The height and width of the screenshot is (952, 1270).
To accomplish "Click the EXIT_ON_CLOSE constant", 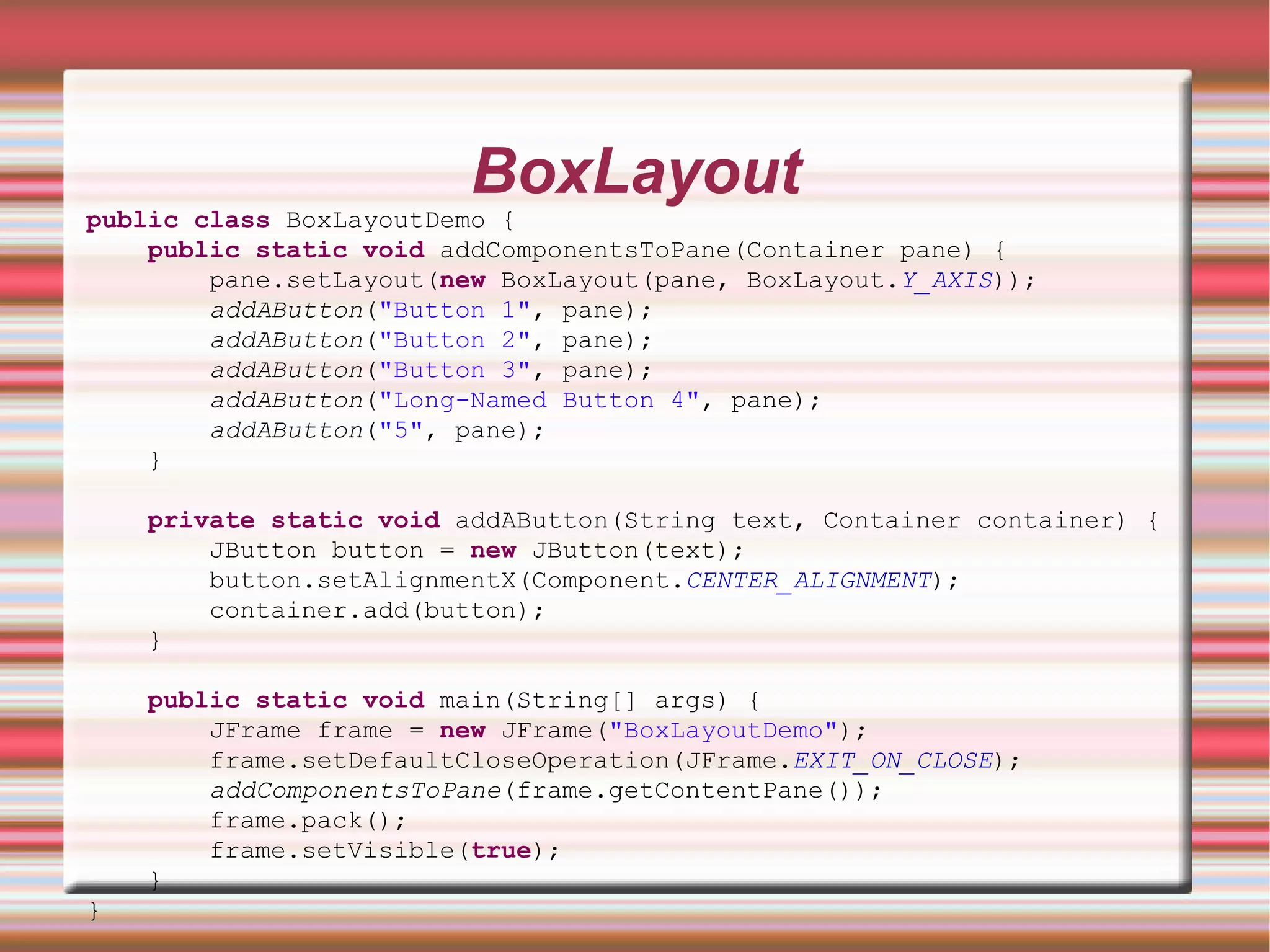I will coord(894,761).
